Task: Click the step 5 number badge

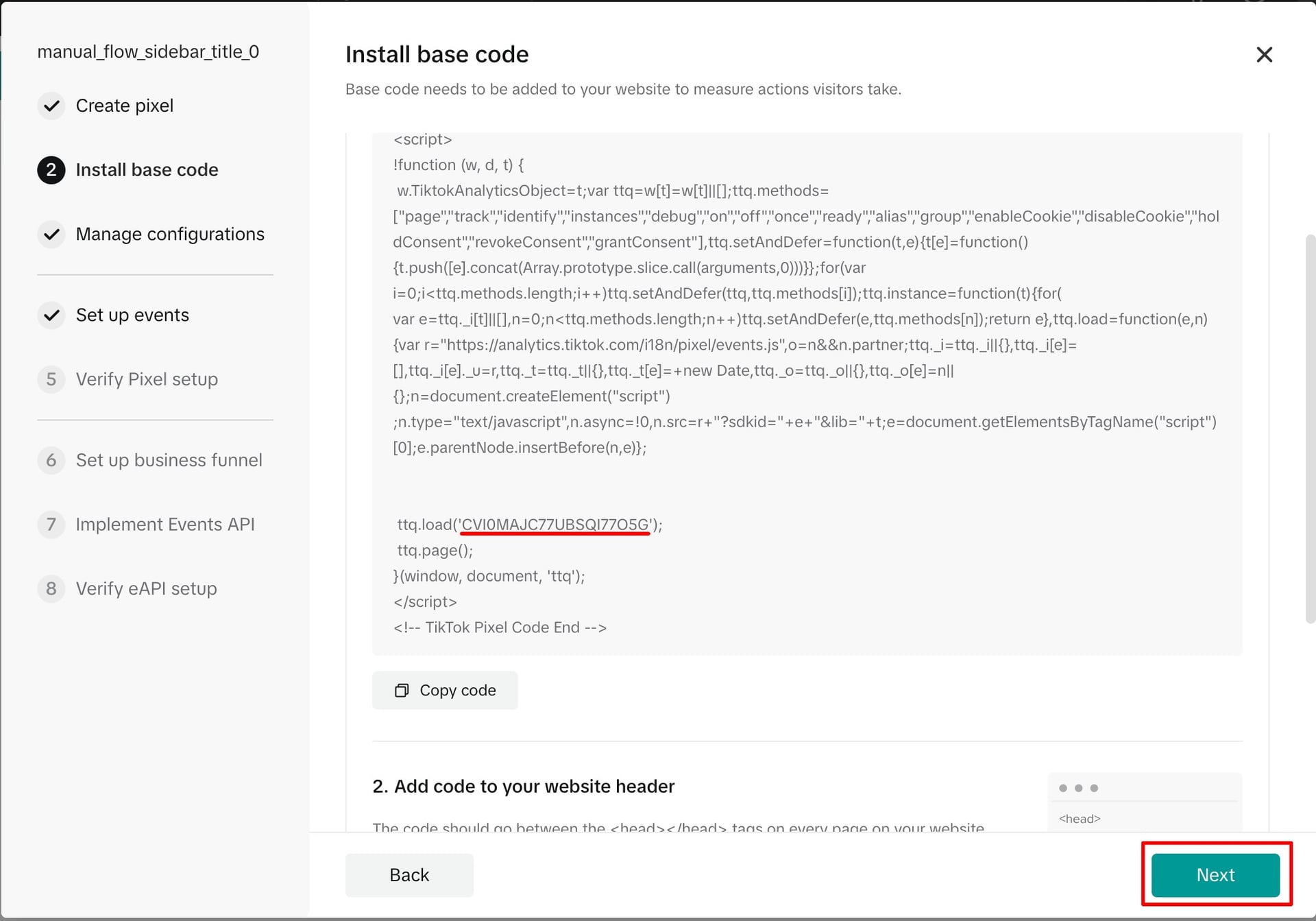Action: pyautogui.click(x=51, y=379)
